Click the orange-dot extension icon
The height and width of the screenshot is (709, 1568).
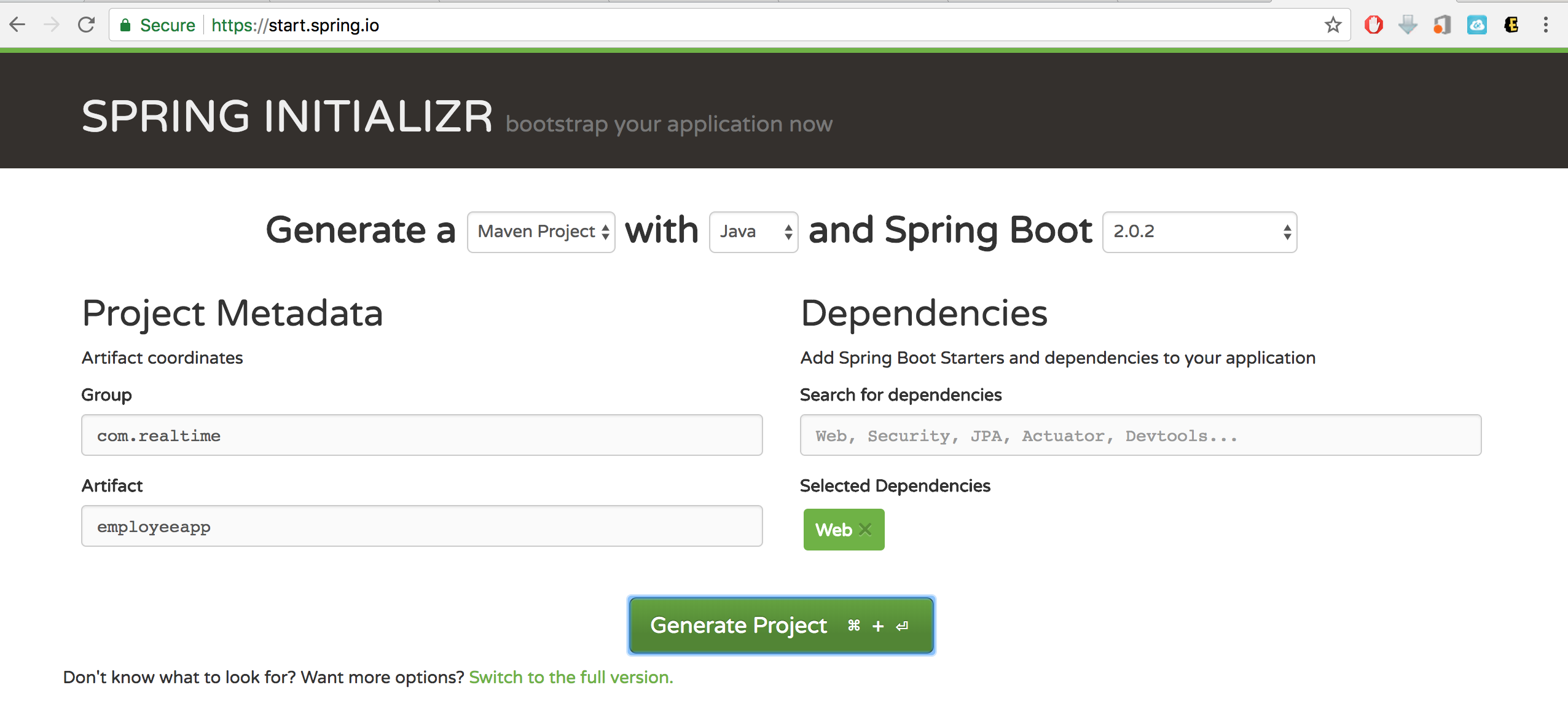click(x=1442, y=25)
